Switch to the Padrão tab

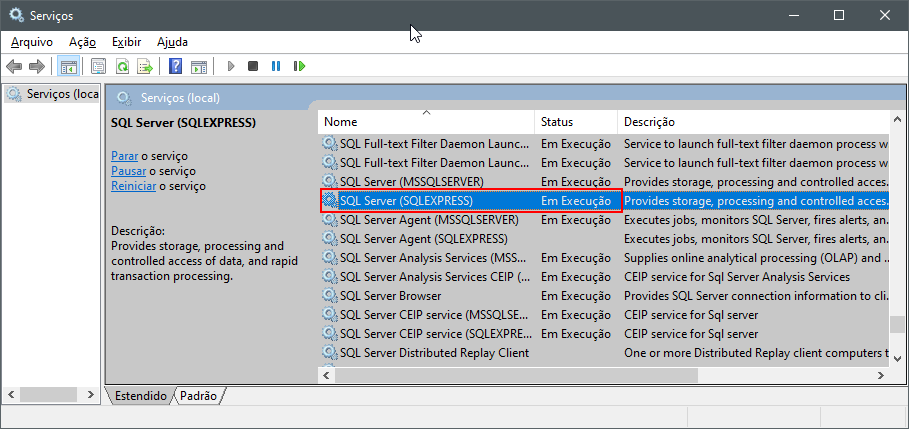[198, 396]
